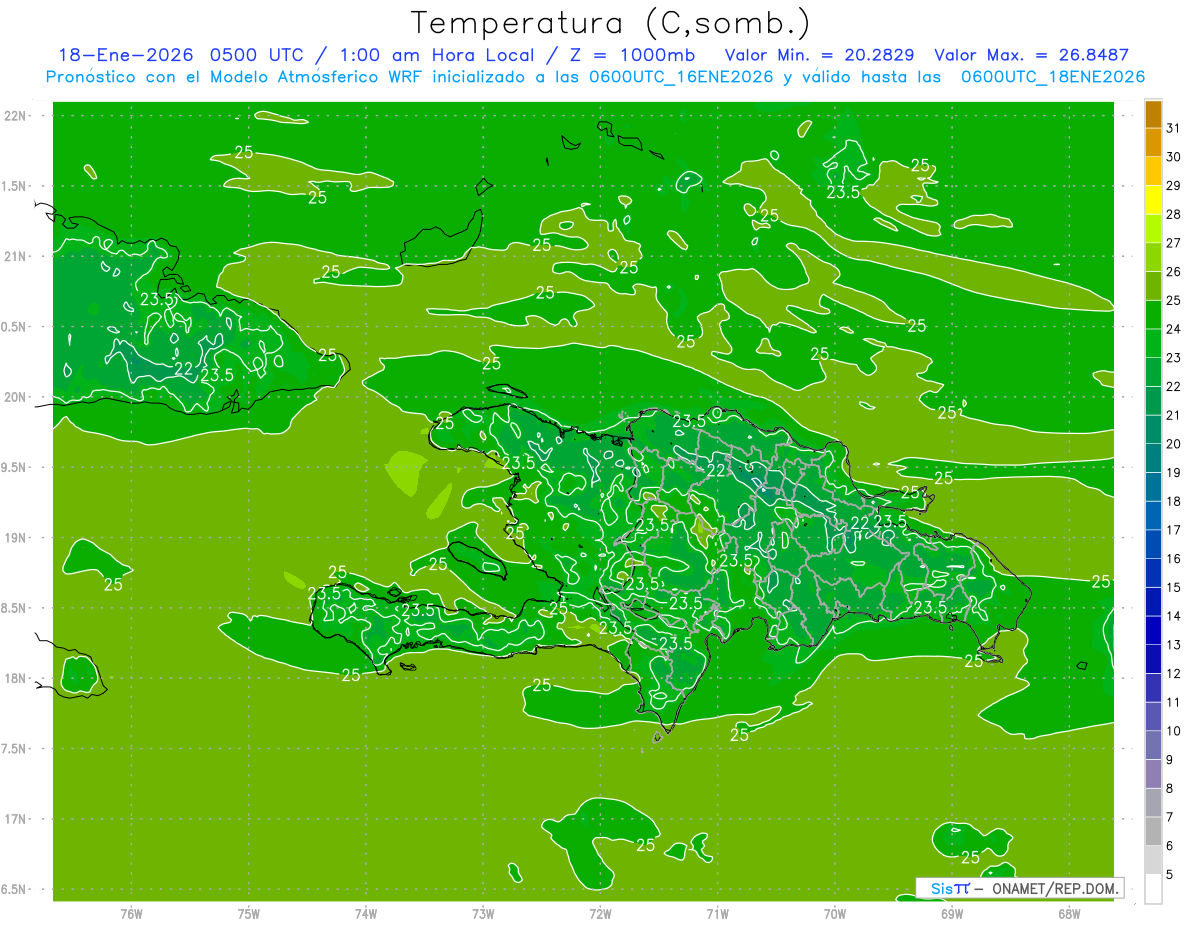This screenshot has height=927, width=1200.
Task: Click the "Temperatura (C,somb.)" title
Action: 610,23
